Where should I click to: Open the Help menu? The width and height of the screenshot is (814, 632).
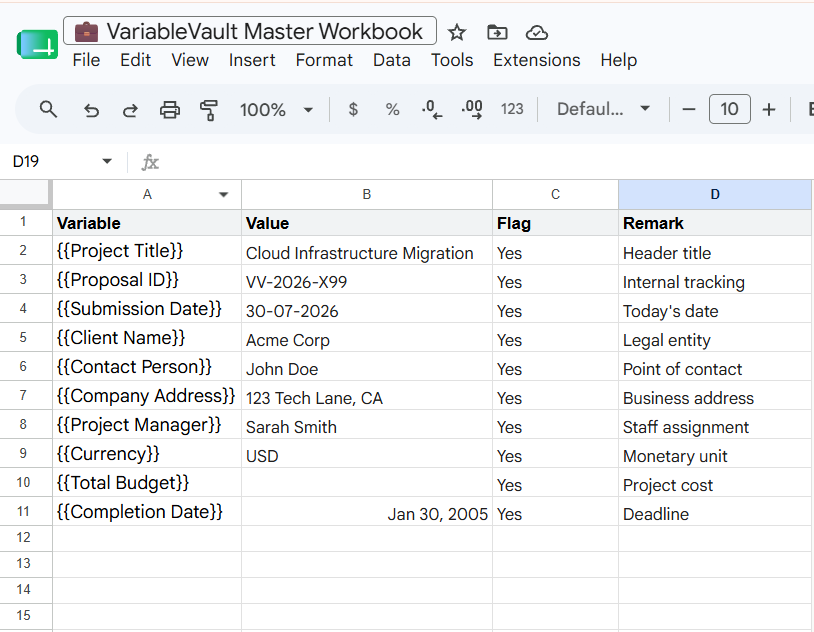619,60
